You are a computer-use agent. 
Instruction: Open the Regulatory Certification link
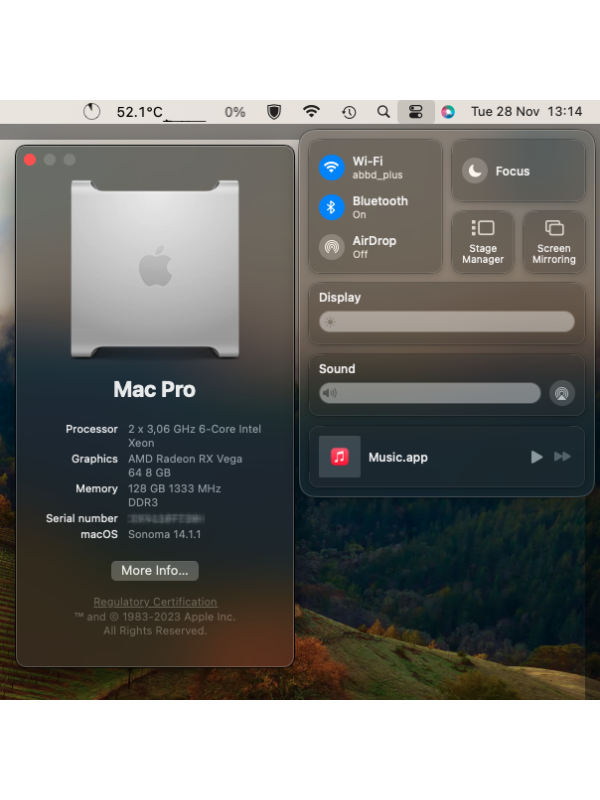(x=155, y=602)
